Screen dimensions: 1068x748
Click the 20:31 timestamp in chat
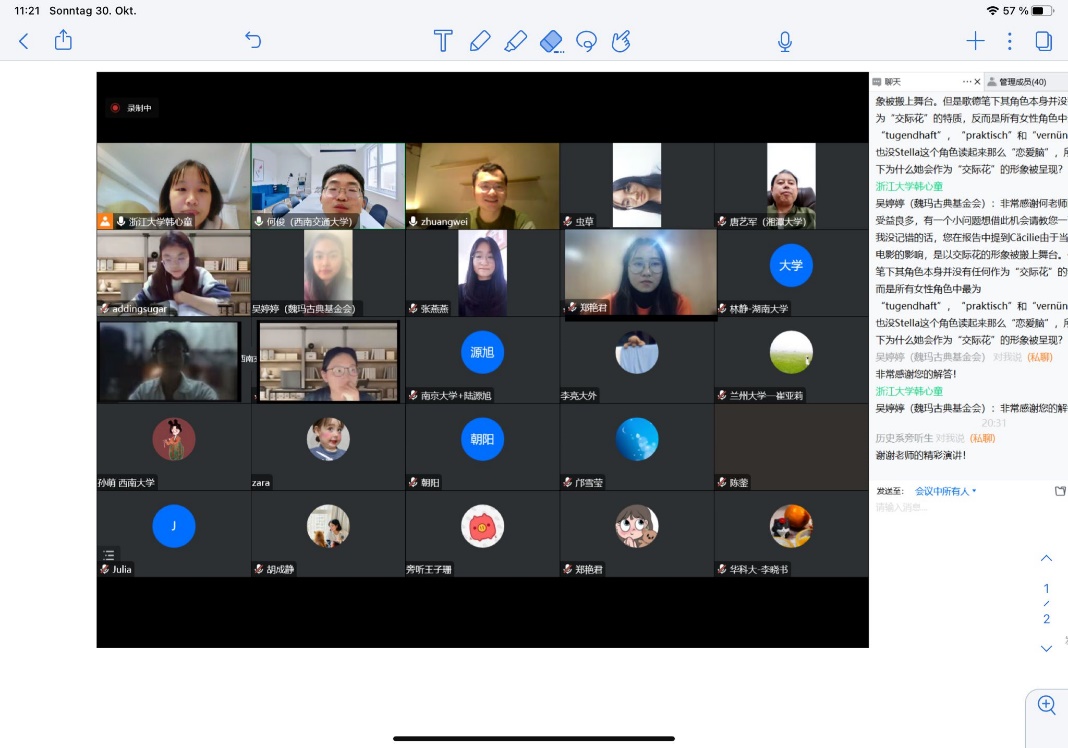coord(994,423)
